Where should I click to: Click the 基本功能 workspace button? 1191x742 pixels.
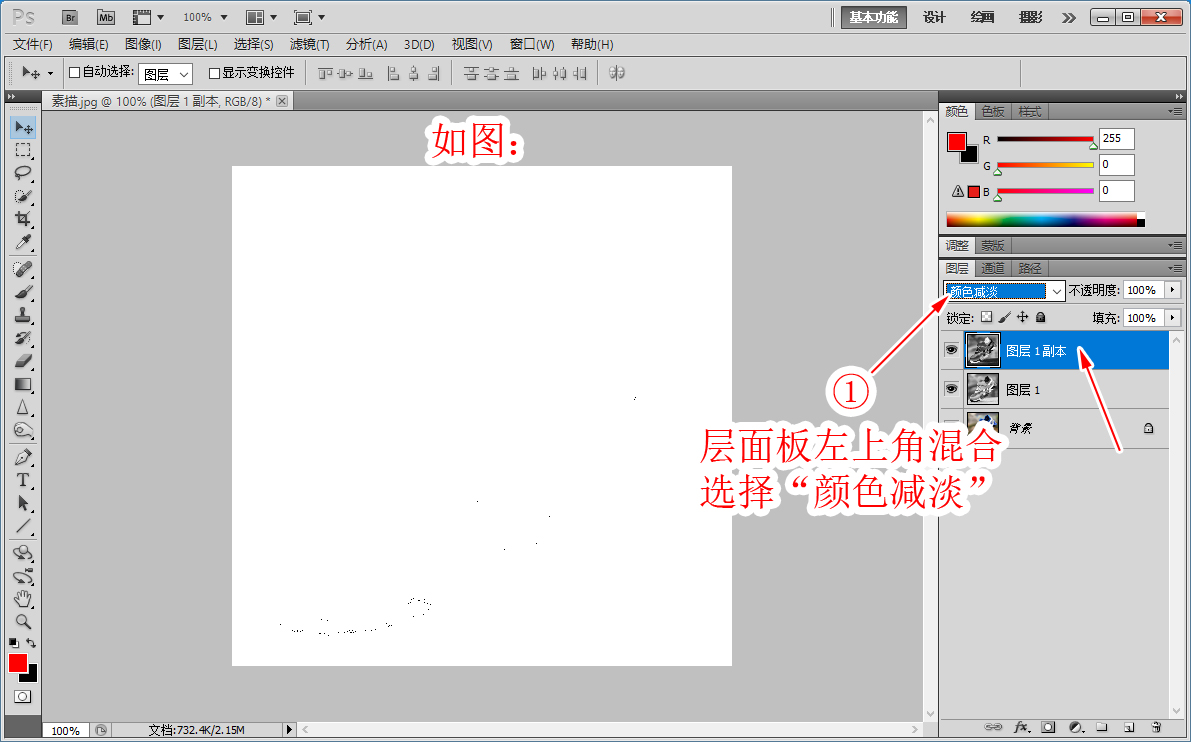point(873,17)
